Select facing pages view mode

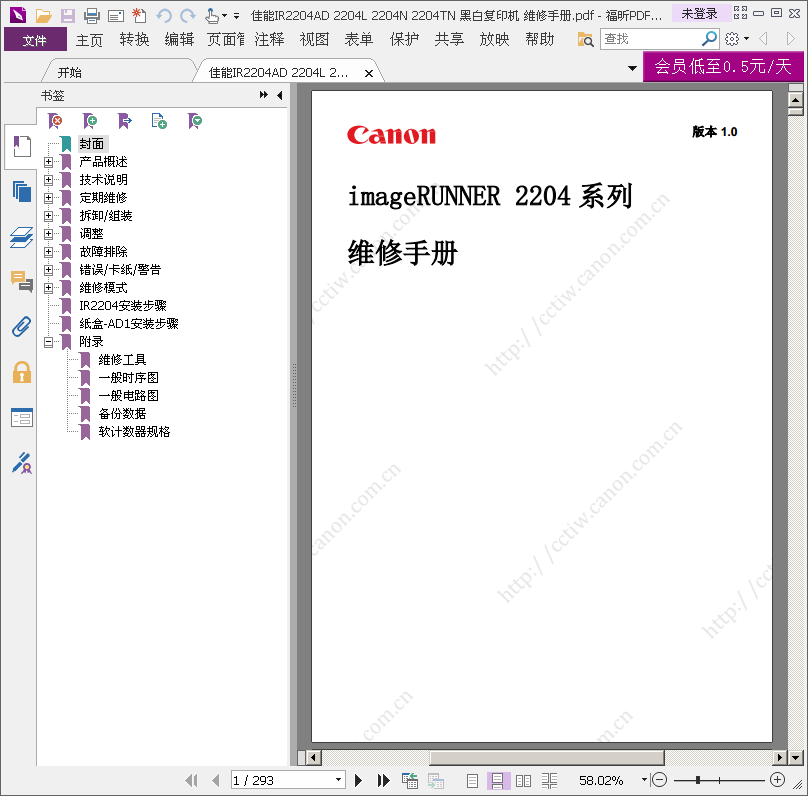[x=524, y=781]
